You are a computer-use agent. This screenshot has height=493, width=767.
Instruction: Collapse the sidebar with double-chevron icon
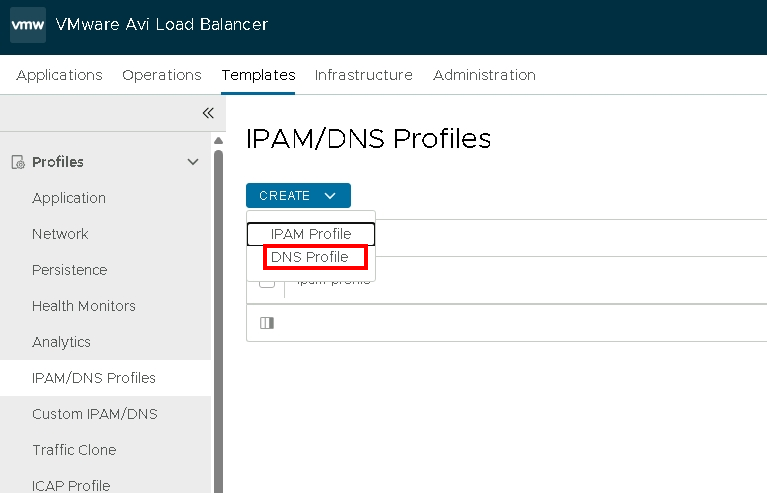[x=208, y=113]
